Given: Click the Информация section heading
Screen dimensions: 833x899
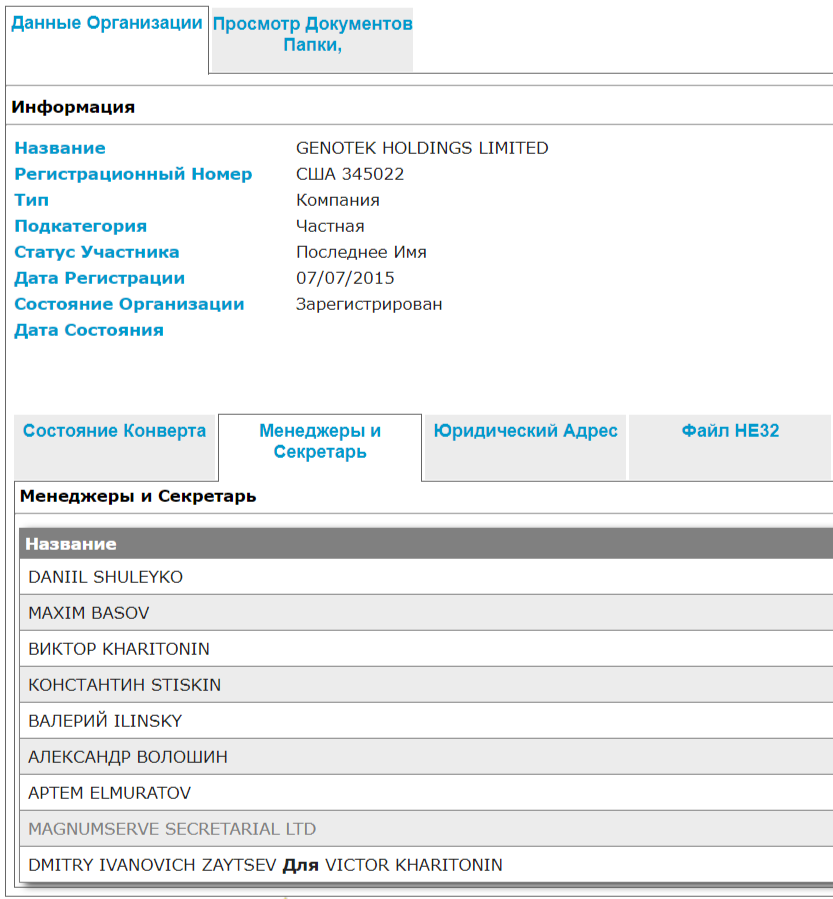Looking at the screenshot, I should pos(73,107).
